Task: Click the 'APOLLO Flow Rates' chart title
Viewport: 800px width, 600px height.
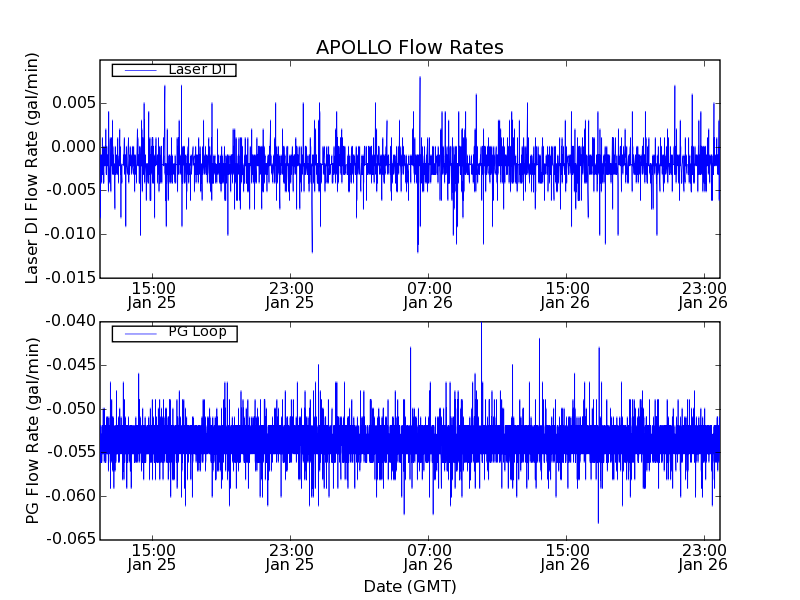Action: pyautogui.click(x=410, y=47)
